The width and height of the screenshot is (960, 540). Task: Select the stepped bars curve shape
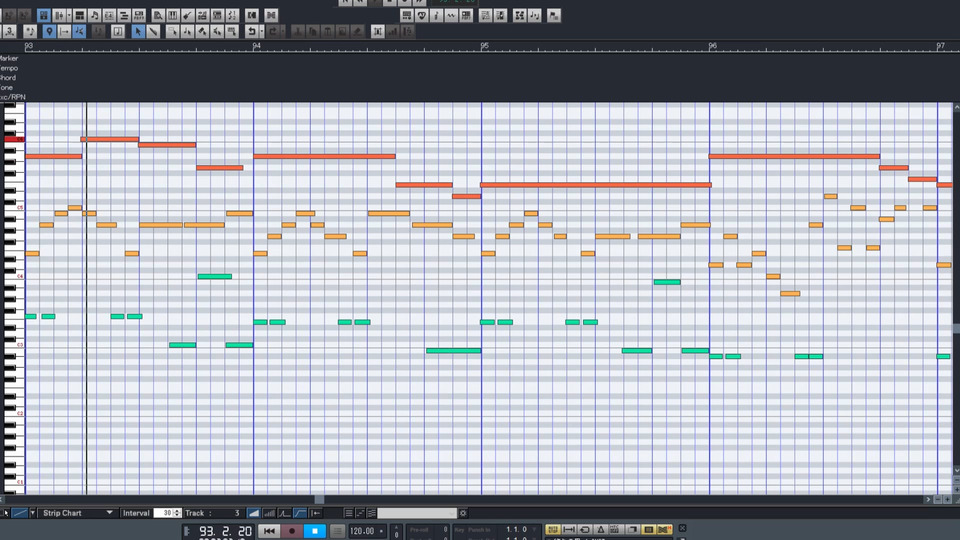click(269, 513)
